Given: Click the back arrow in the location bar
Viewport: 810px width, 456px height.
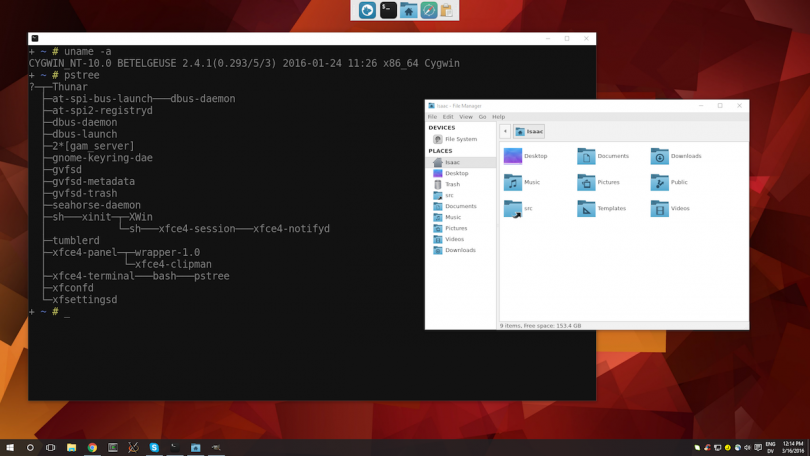Looking at the screenshot, I should pos(506,131).
